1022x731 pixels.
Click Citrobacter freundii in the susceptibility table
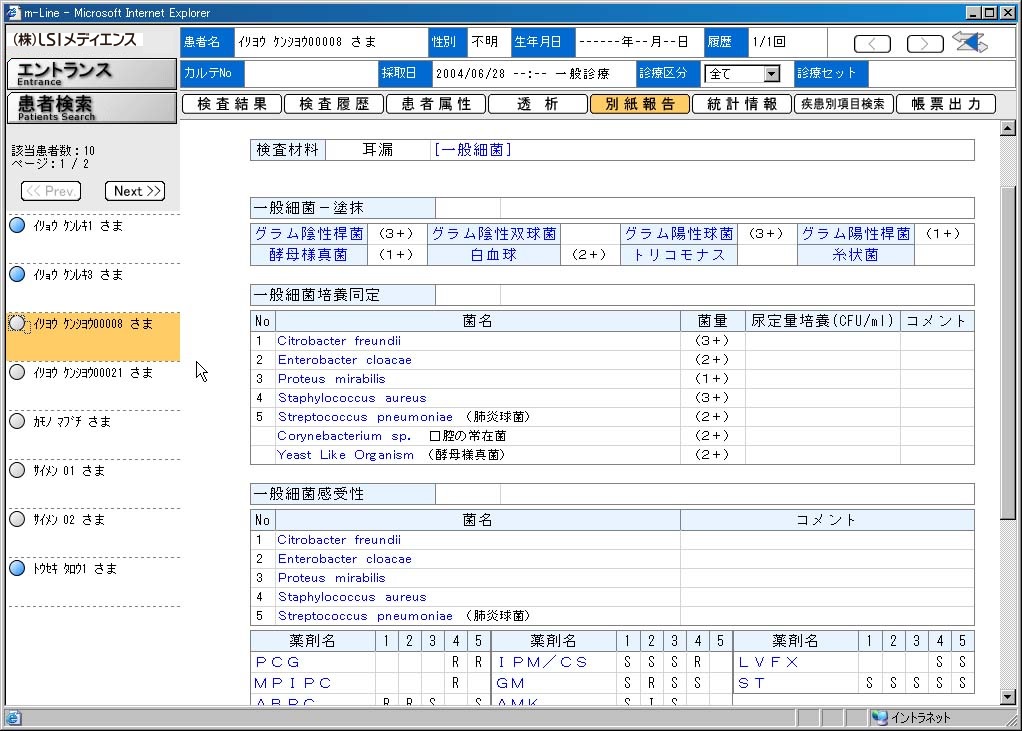[339, 539]
